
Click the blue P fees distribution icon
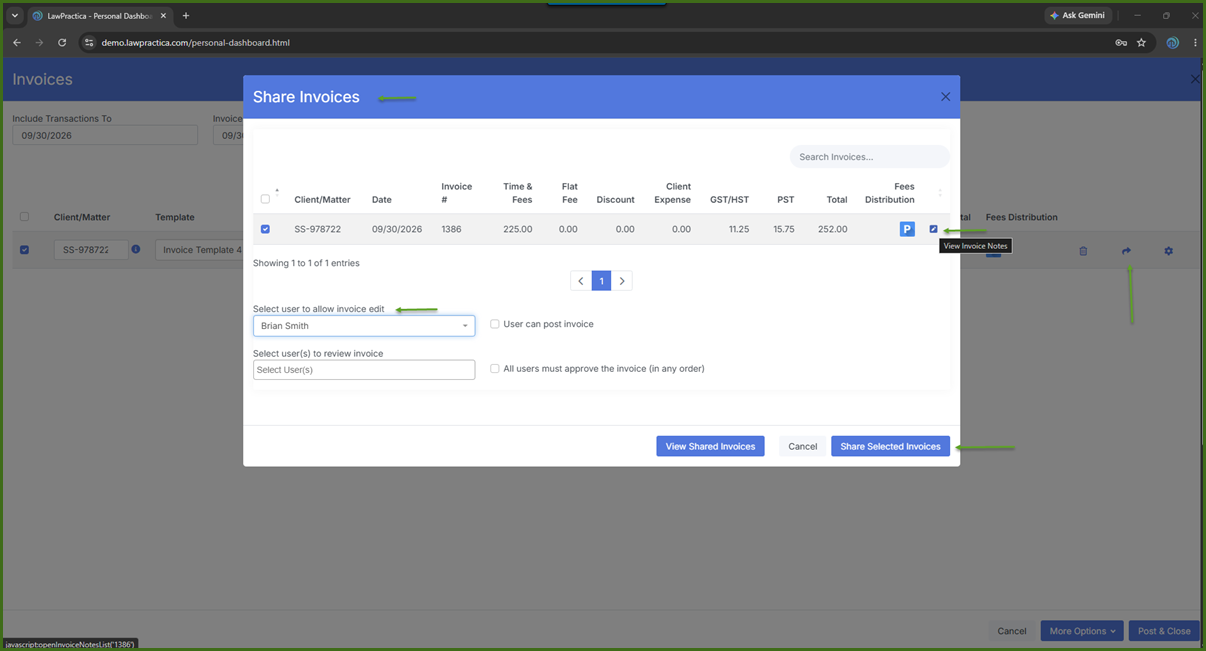tap(907, 229)
